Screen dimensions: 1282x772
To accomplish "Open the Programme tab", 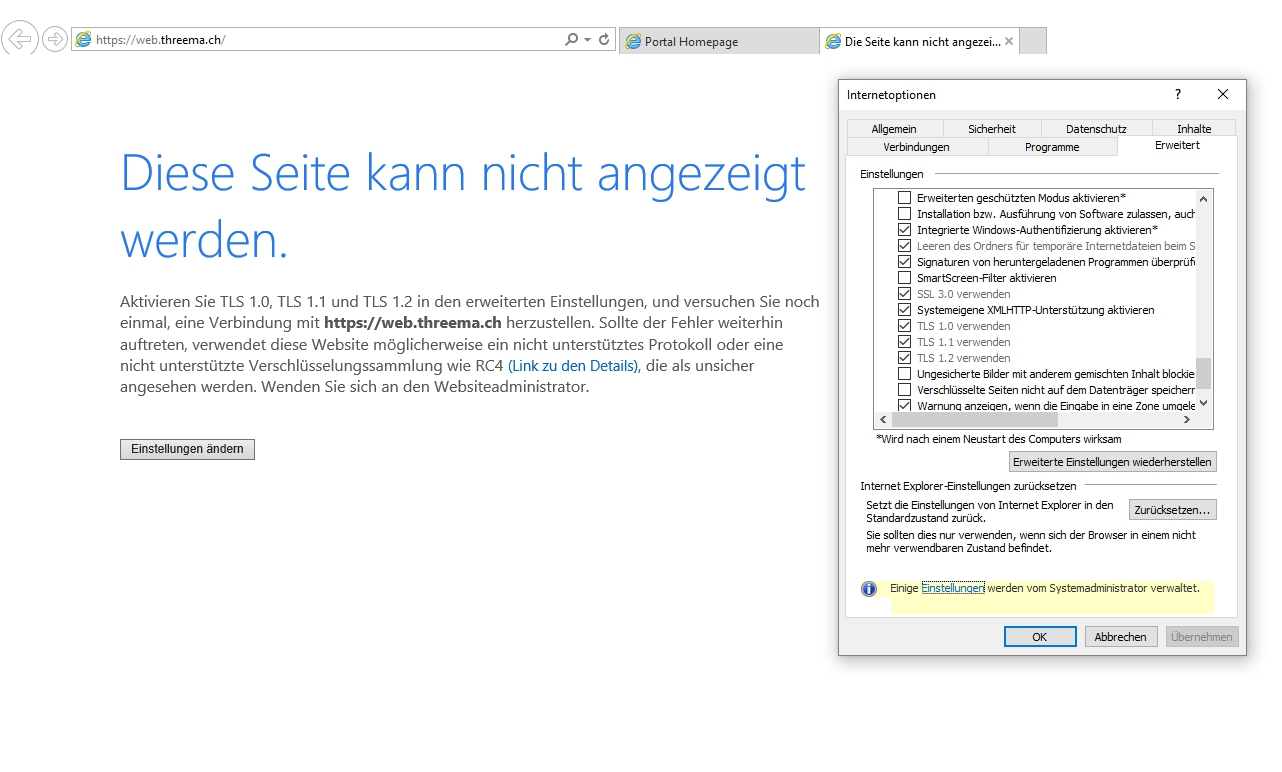I will (x=1052, y=147).
